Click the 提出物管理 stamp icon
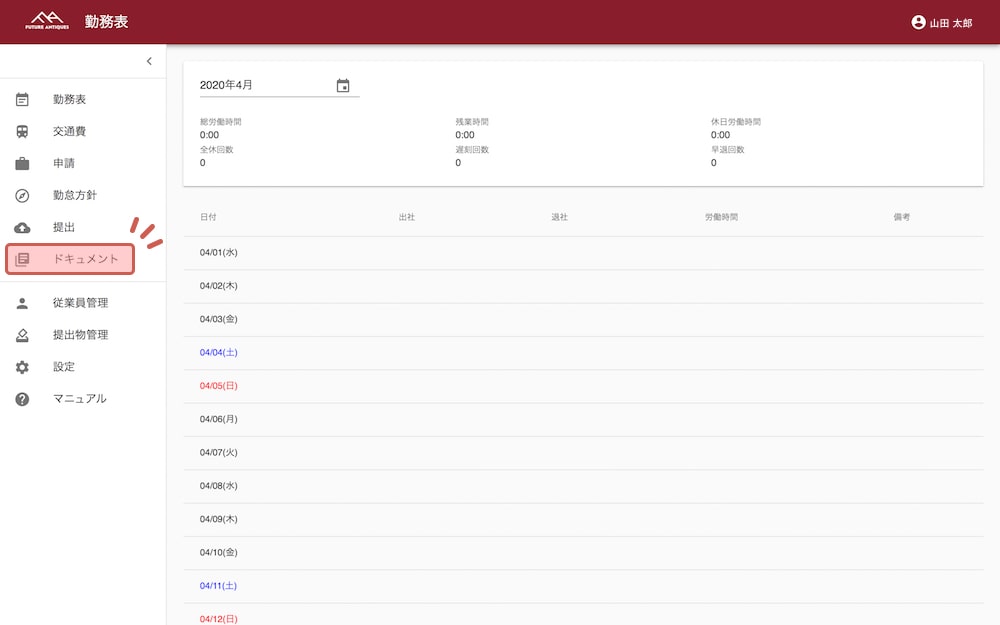The width and height of the screenshot is (1000, 625). click(x=22, y=335)
